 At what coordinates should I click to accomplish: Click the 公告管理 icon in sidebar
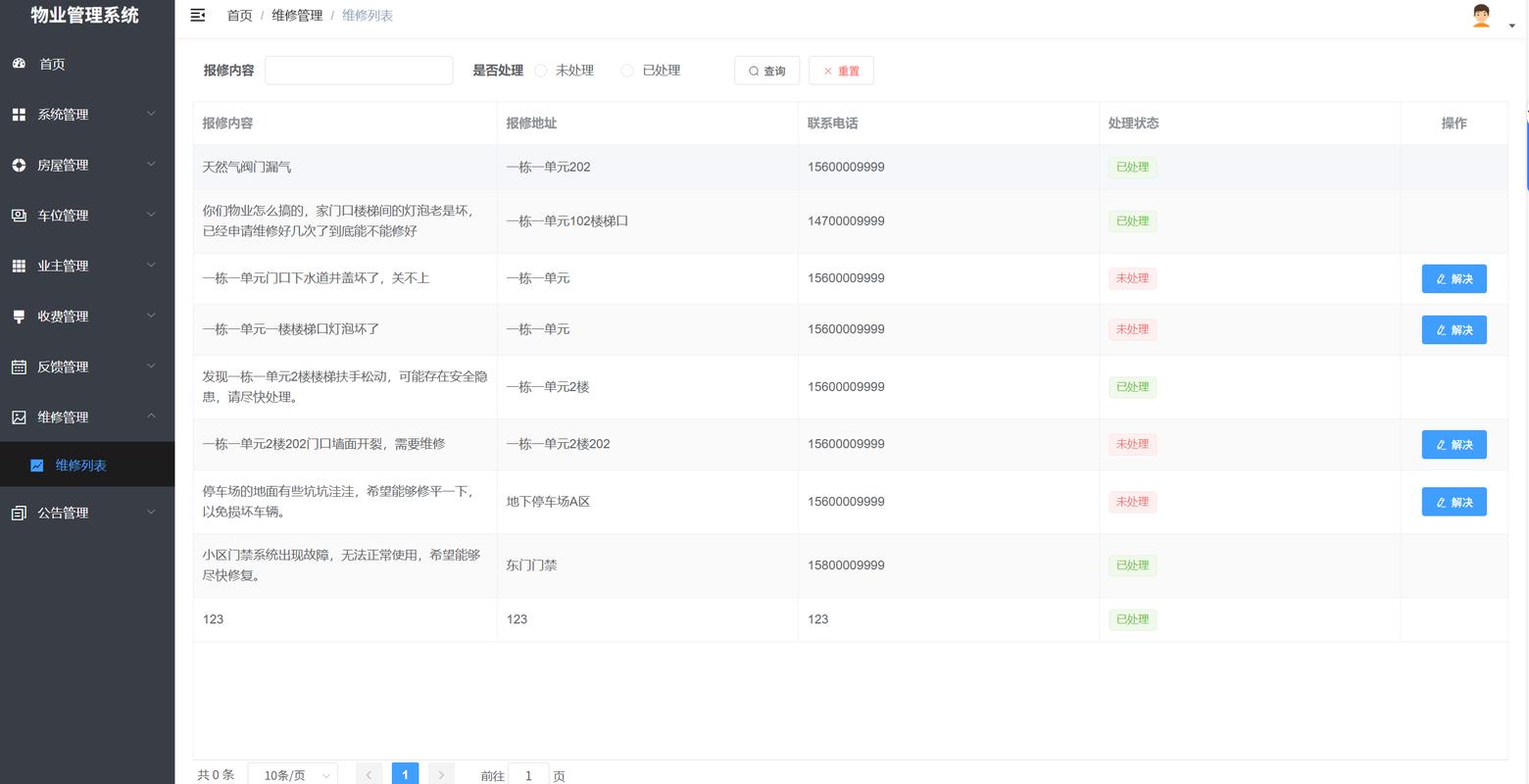[20, 513]
